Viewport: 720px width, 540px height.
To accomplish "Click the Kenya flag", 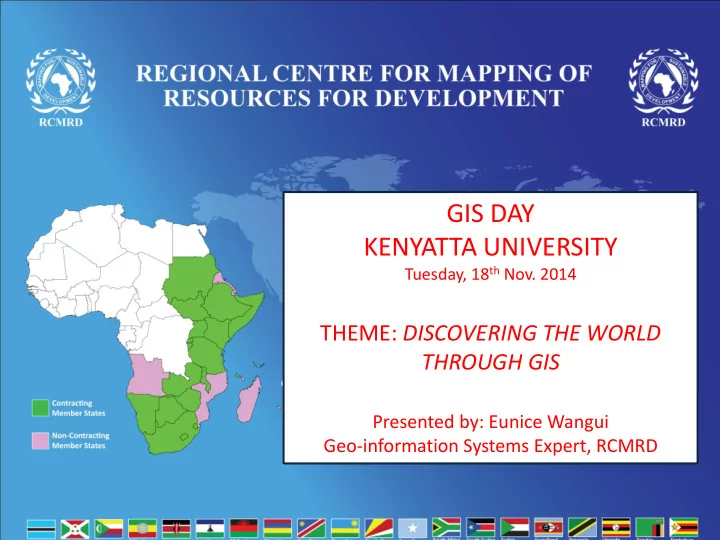I will [x=176, y=529].
